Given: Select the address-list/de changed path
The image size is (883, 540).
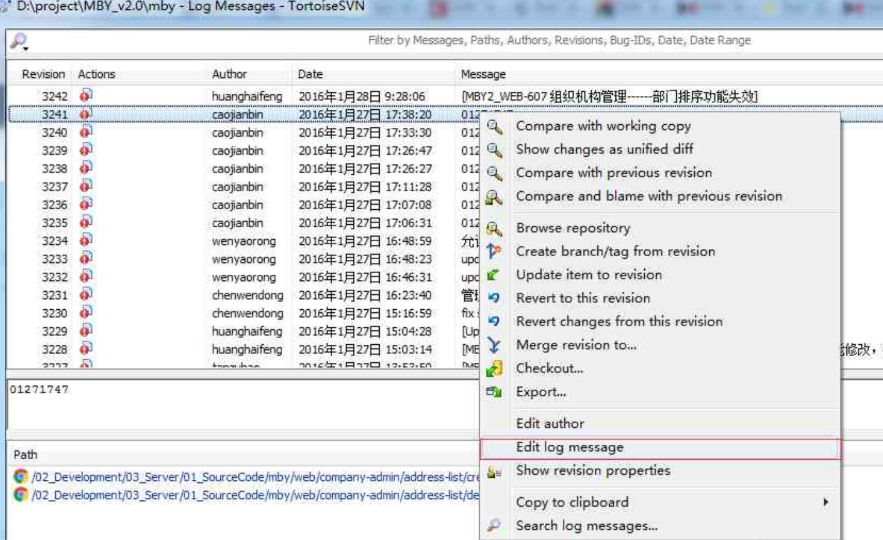Looking at the screenshot, I should tap(256, 495).
